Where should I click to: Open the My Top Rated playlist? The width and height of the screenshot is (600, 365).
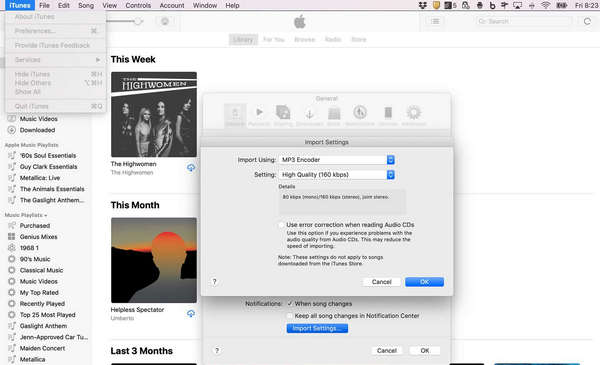(x=39, y=293)
